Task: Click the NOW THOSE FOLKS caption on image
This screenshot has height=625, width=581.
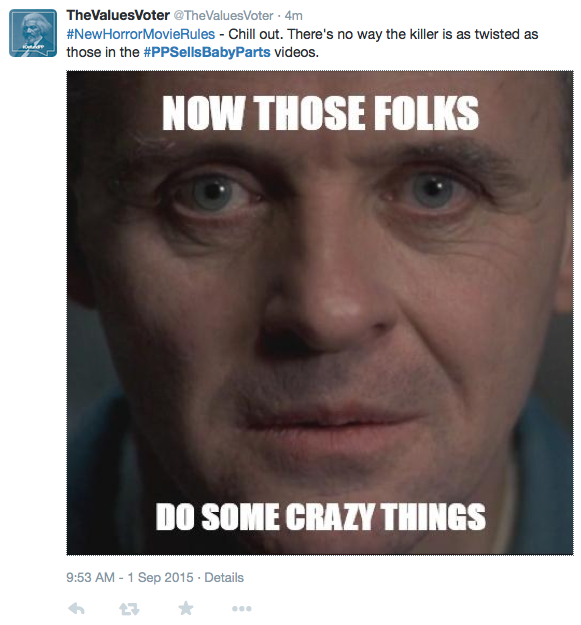Action: coord(320,113)
